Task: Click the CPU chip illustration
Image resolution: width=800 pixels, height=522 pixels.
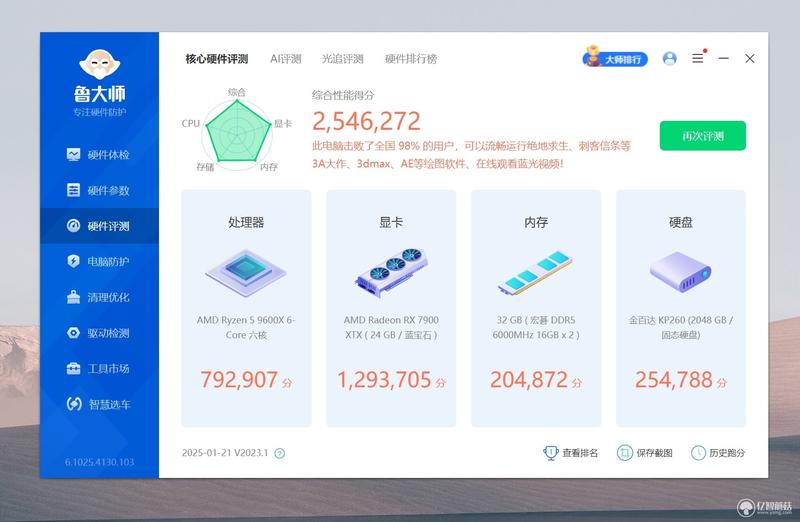Action: tap(246, 272)
